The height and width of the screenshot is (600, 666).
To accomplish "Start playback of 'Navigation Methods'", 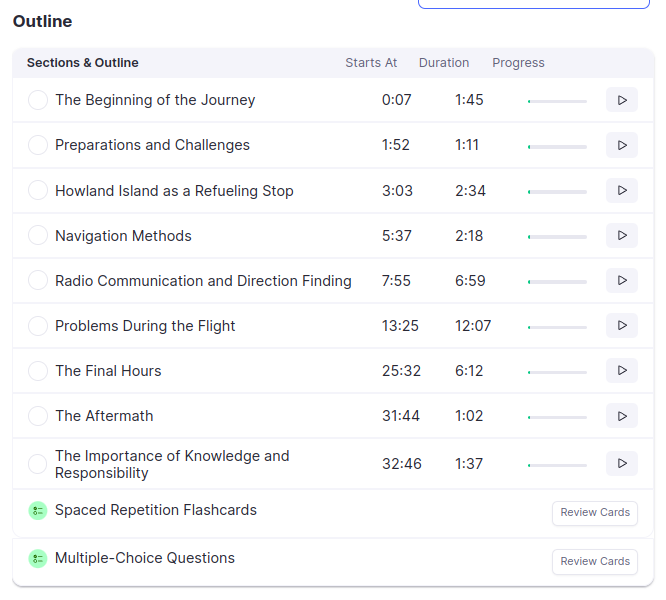I will [x=621, y=235].
